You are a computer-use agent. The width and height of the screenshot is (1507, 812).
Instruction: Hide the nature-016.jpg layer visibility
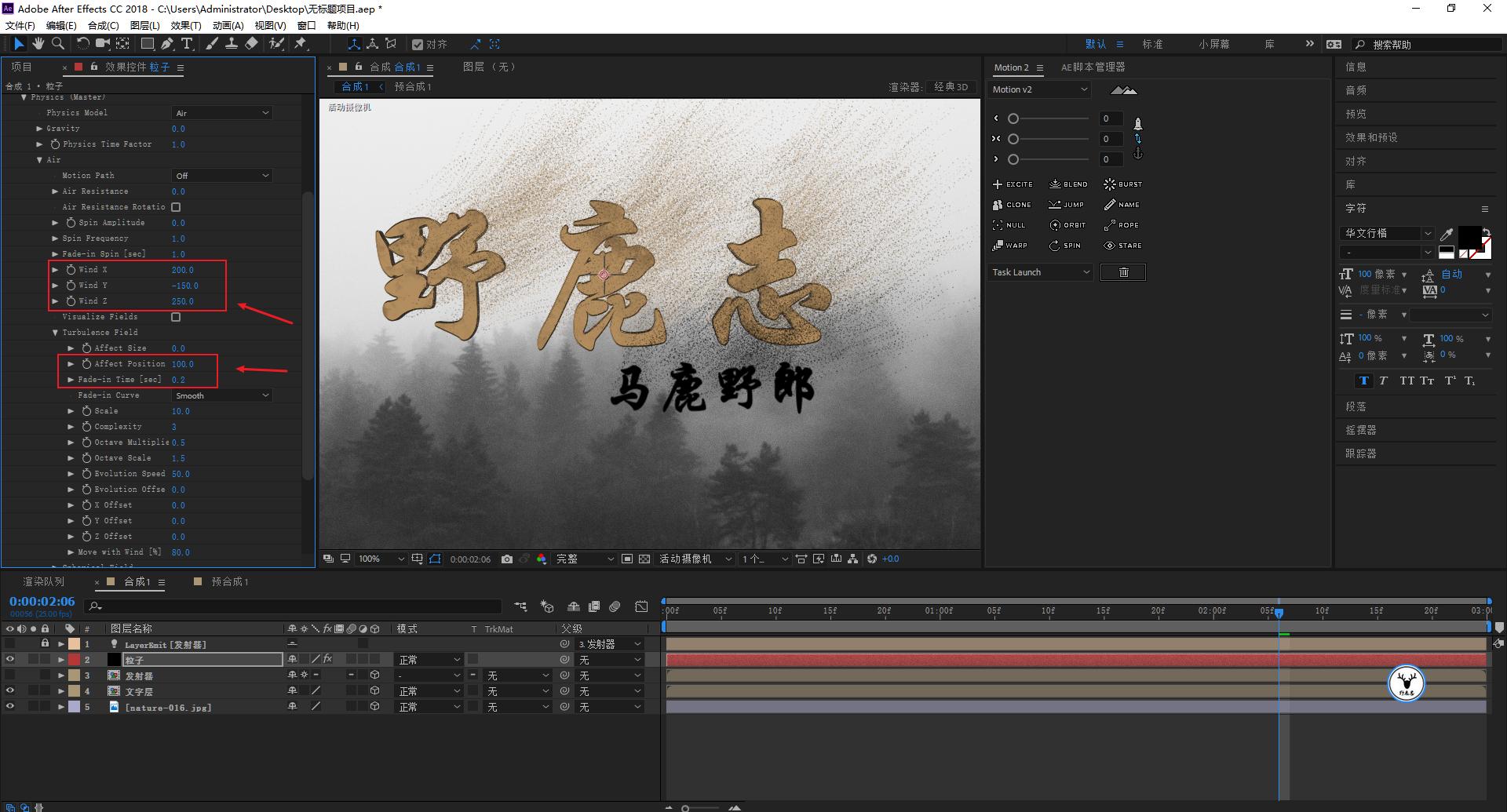pyautogui.click(x=10, y=706)
